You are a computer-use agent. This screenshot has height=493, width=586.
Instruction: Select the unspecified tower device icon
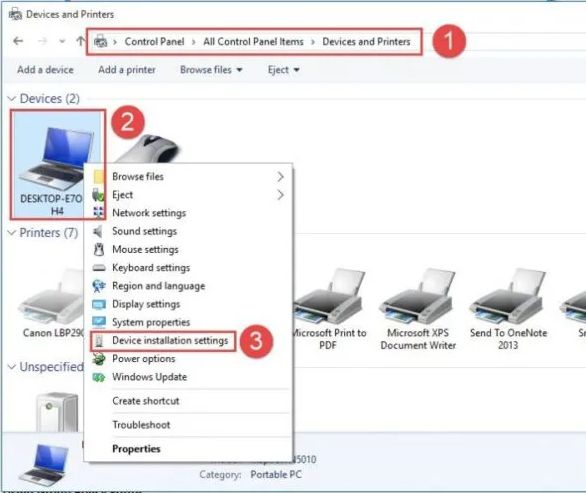point(57,412)
